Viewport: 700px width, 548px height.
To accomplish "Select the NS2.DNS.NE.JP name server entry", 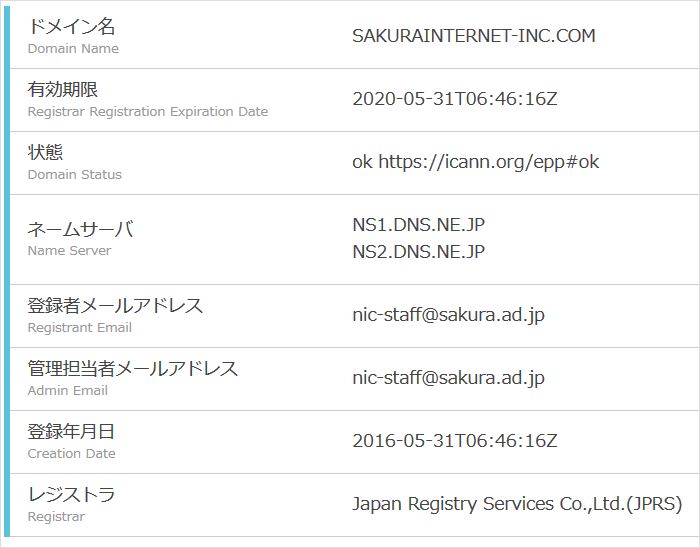I will (418, 252).
